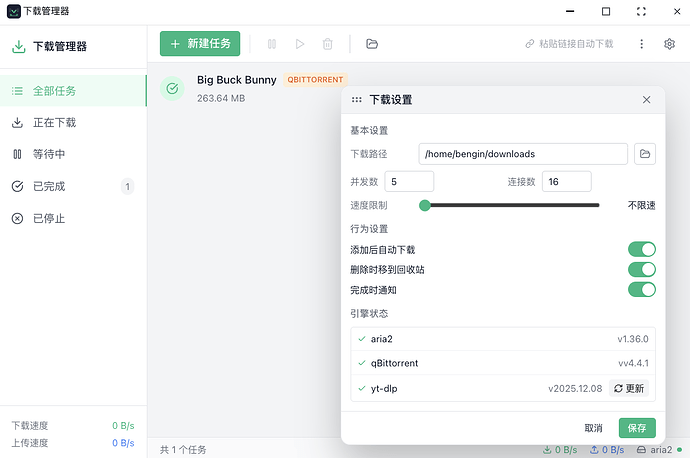Click the completed check icon beside Big Buck Bunny

(172, 89)
